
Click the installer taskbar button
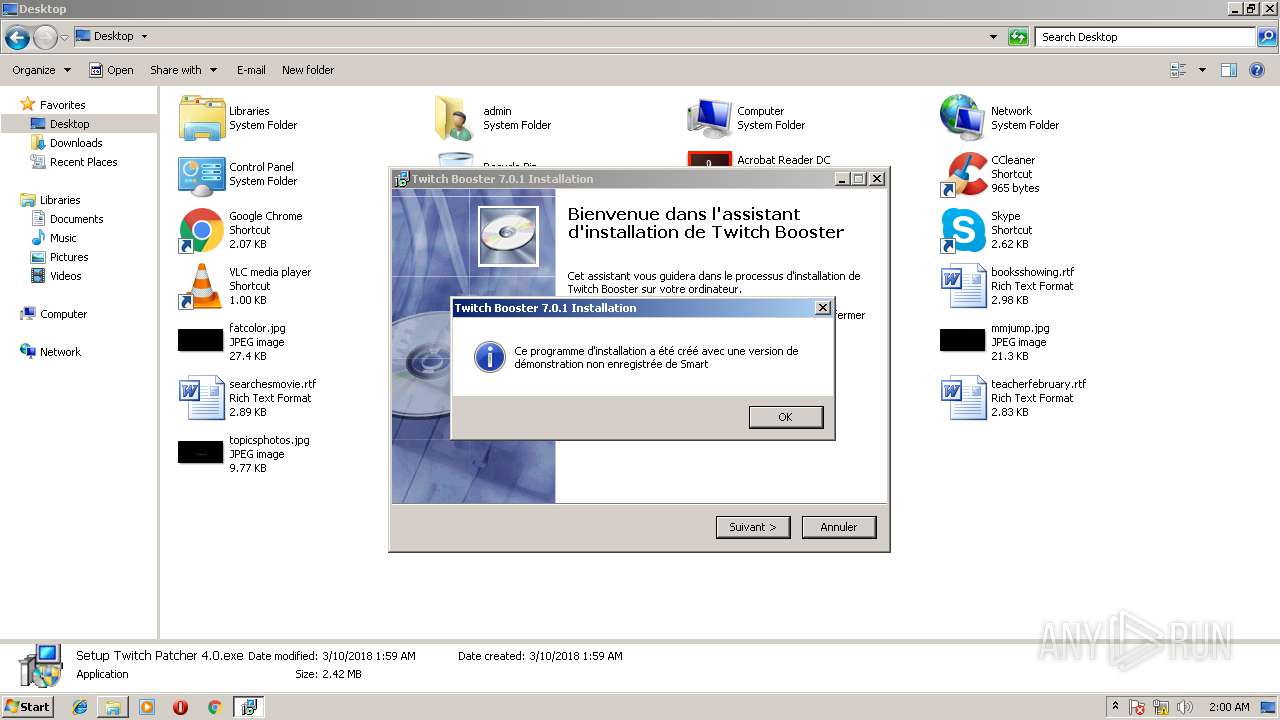tap(248, 707)
